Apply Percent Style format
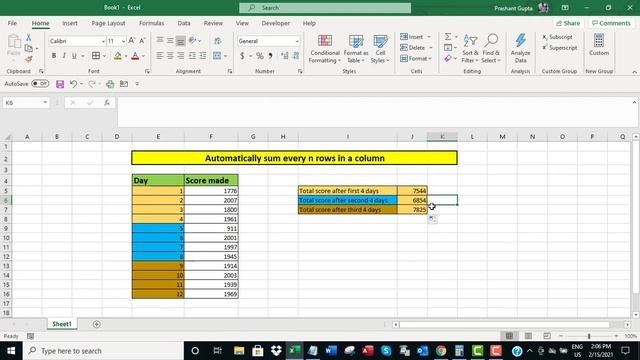This screenshot has width=640, height=360. click(260, 56)
